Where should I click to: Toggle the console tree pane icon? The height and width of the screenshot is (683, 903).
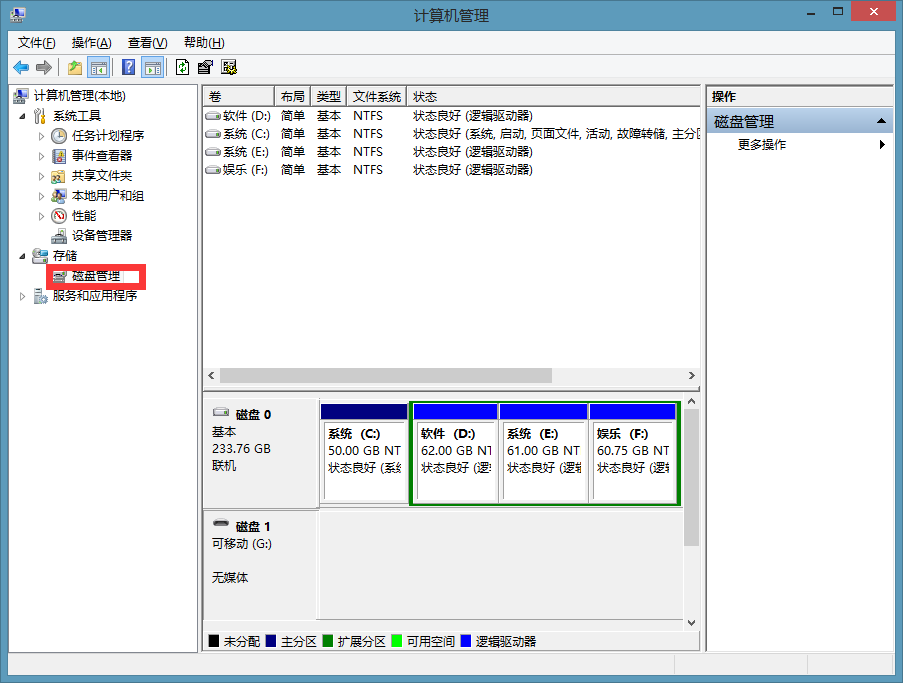coord(97,66)
